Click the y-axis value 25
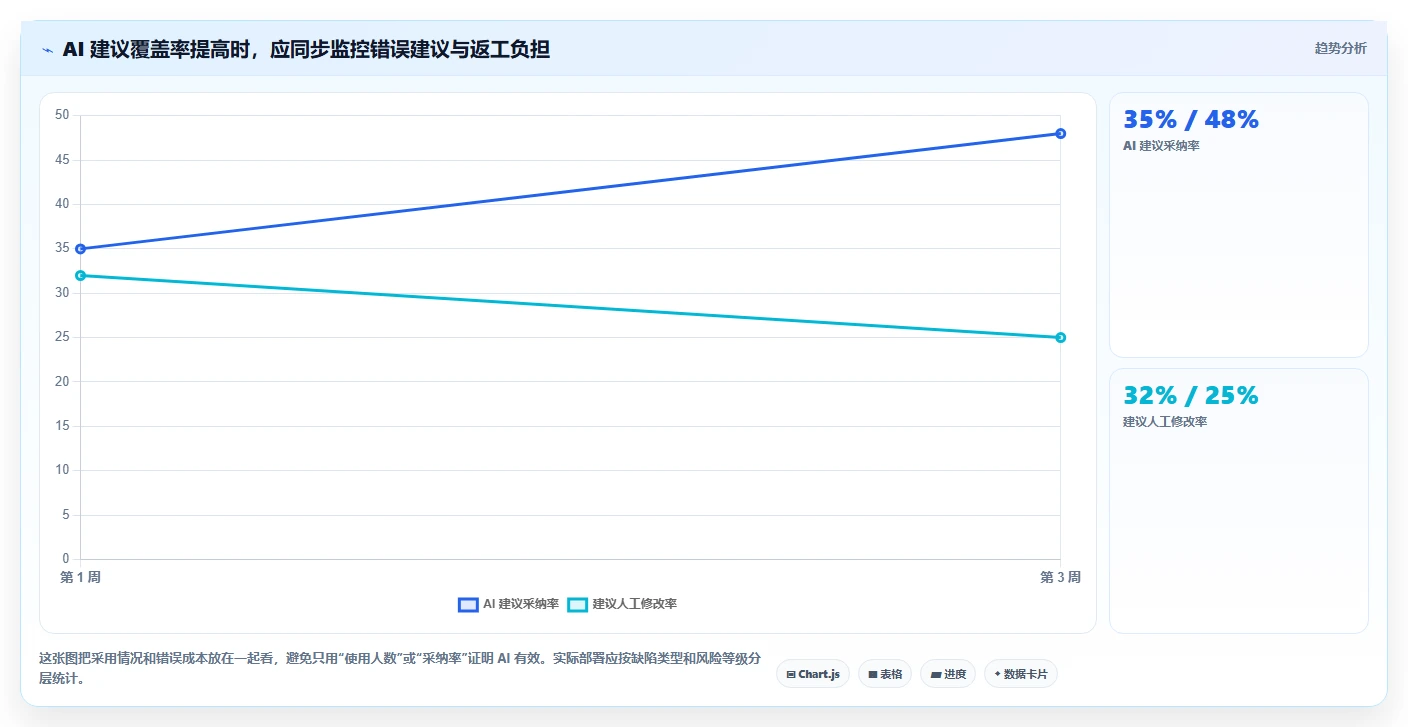Viewport: 1408px width, 727px height. [62, 337]
